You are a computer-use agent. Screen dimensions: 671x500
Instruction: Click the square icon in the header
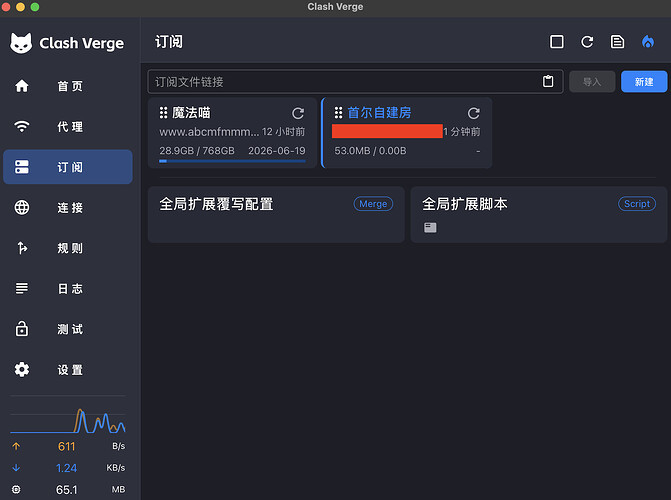pos(557,42)
